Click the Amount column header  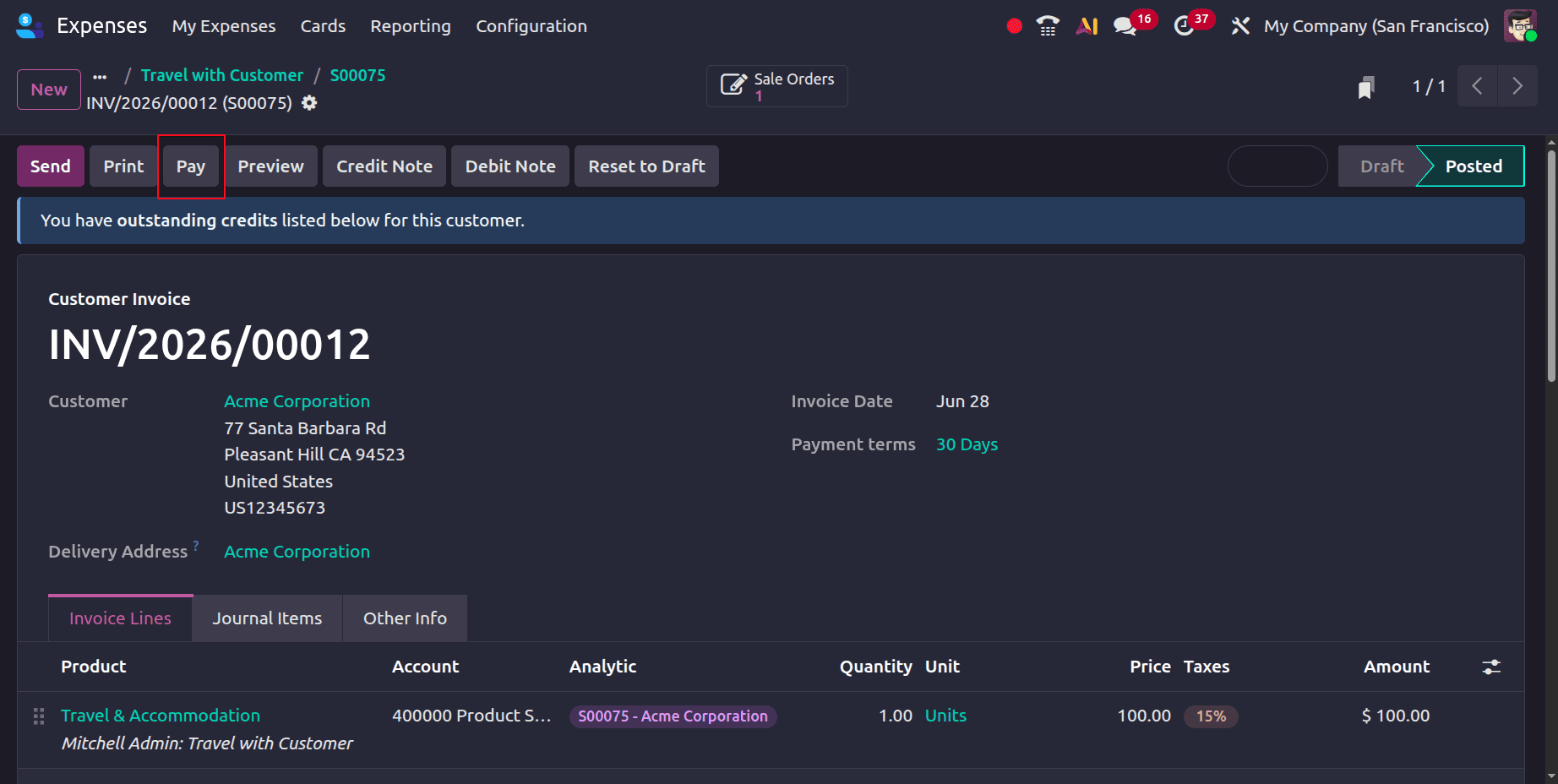1397,667
